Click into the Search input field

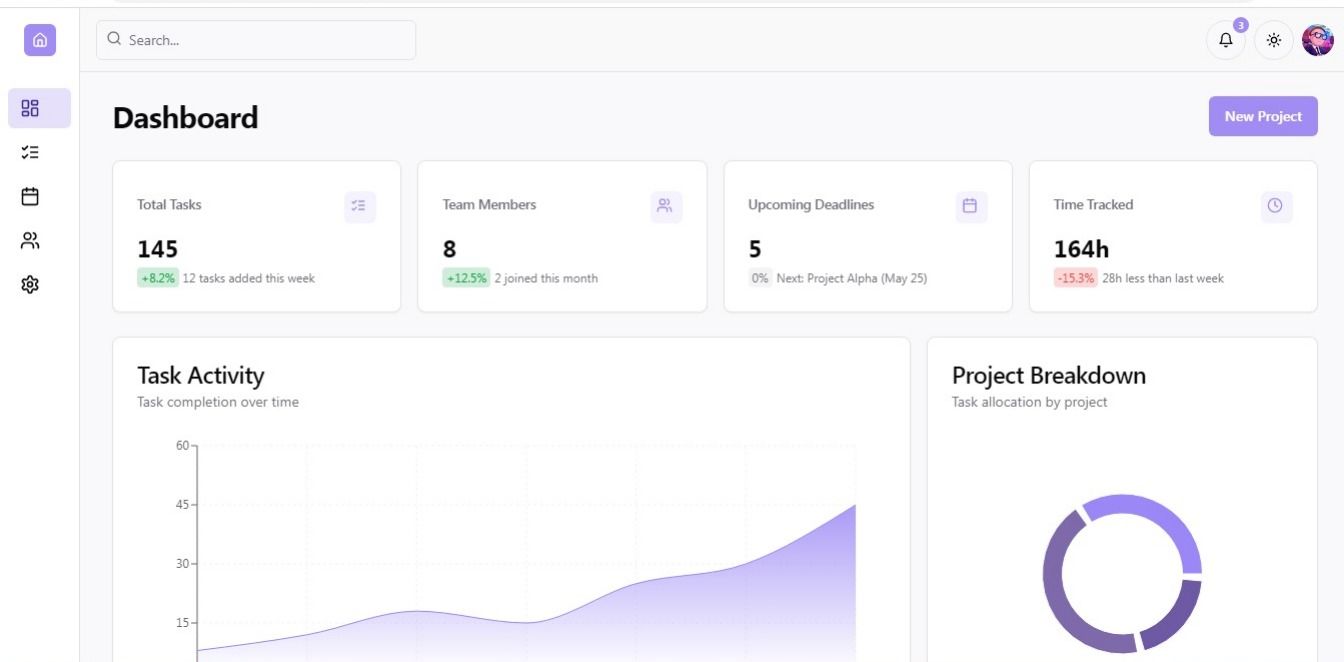pos(256,40)
